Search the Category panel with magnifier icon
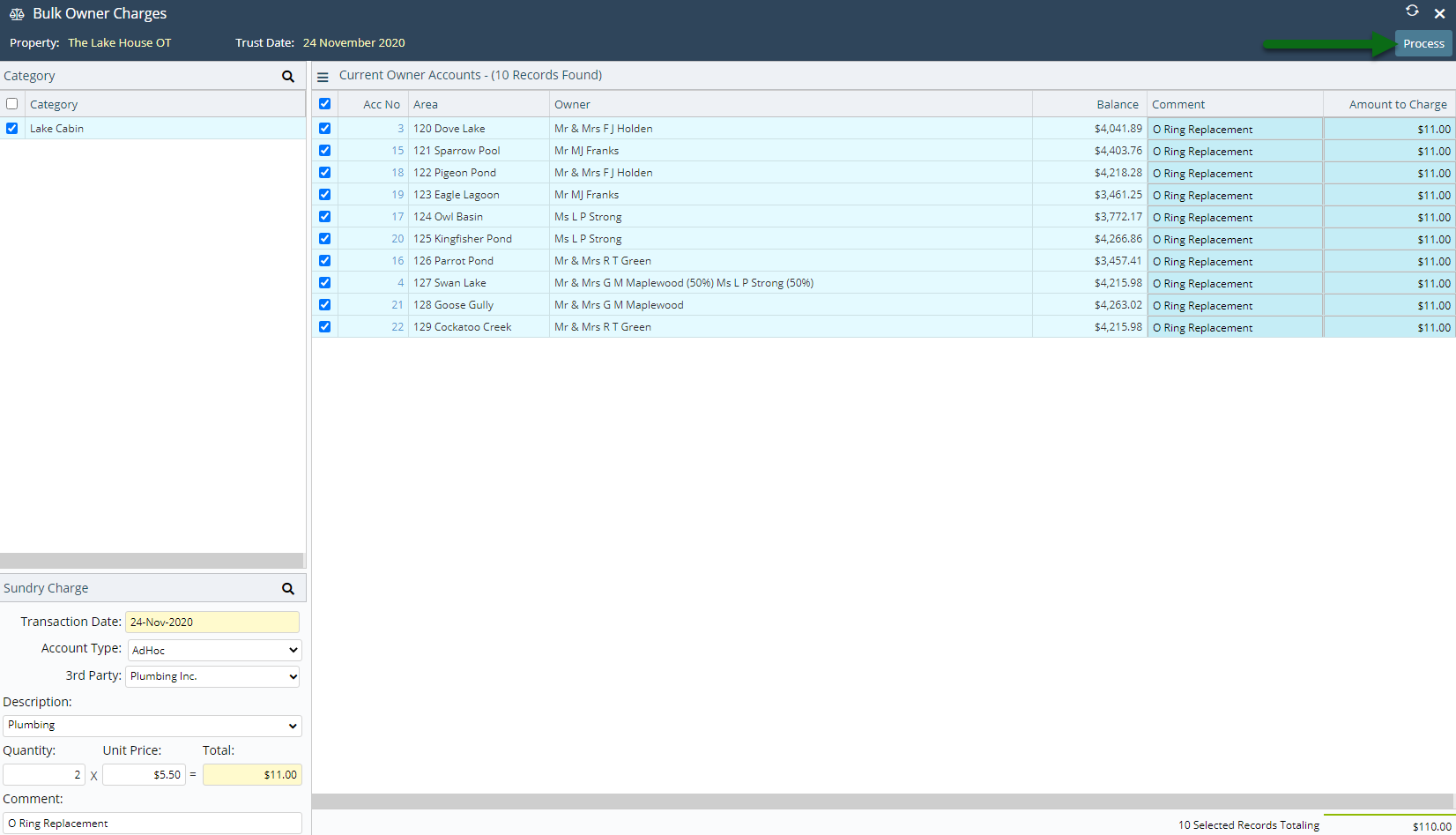This screenshot has height=835, width=1456. coord(288,77)
